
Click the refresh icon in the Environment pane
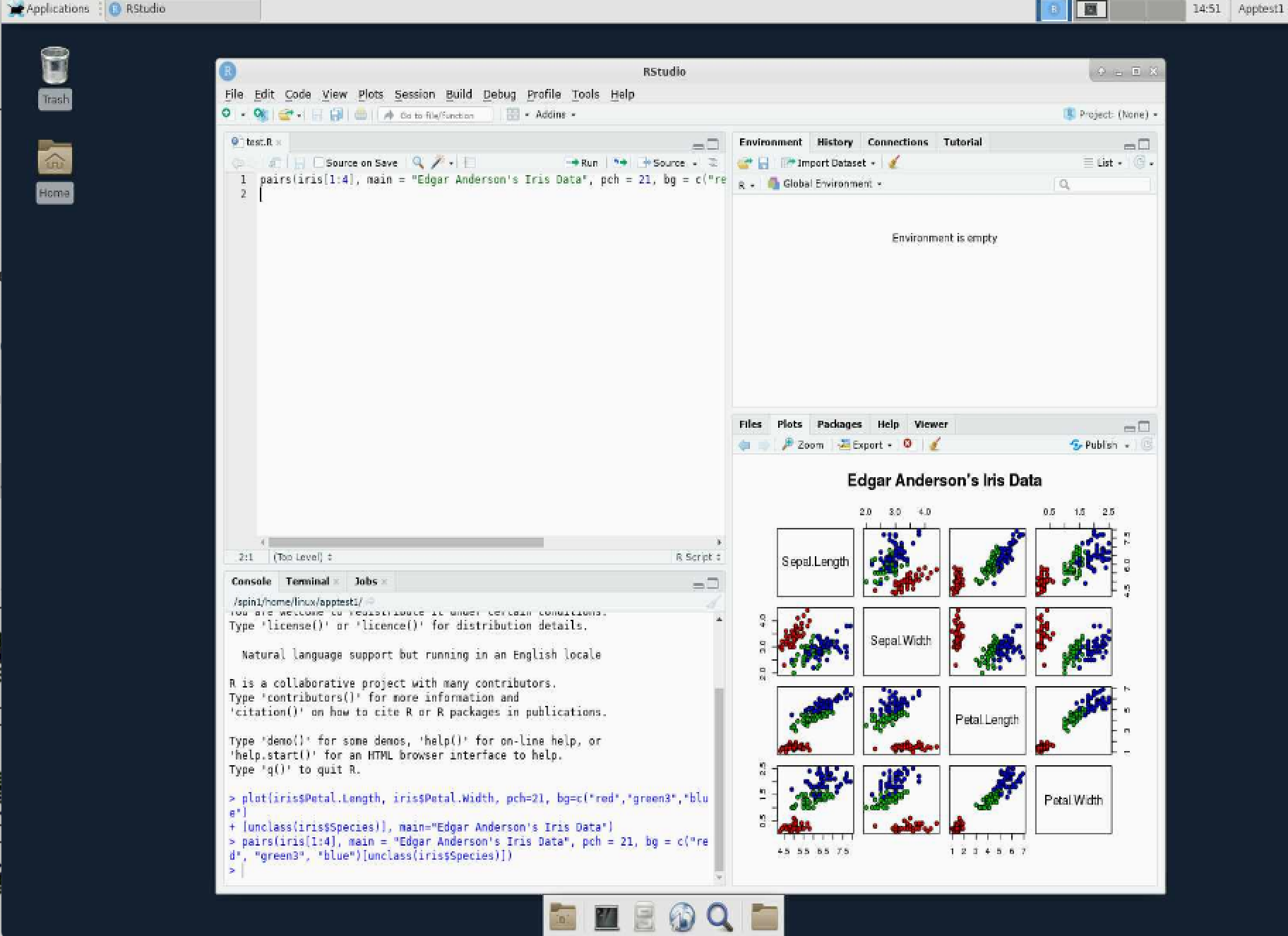click(x=1140, y=162)
